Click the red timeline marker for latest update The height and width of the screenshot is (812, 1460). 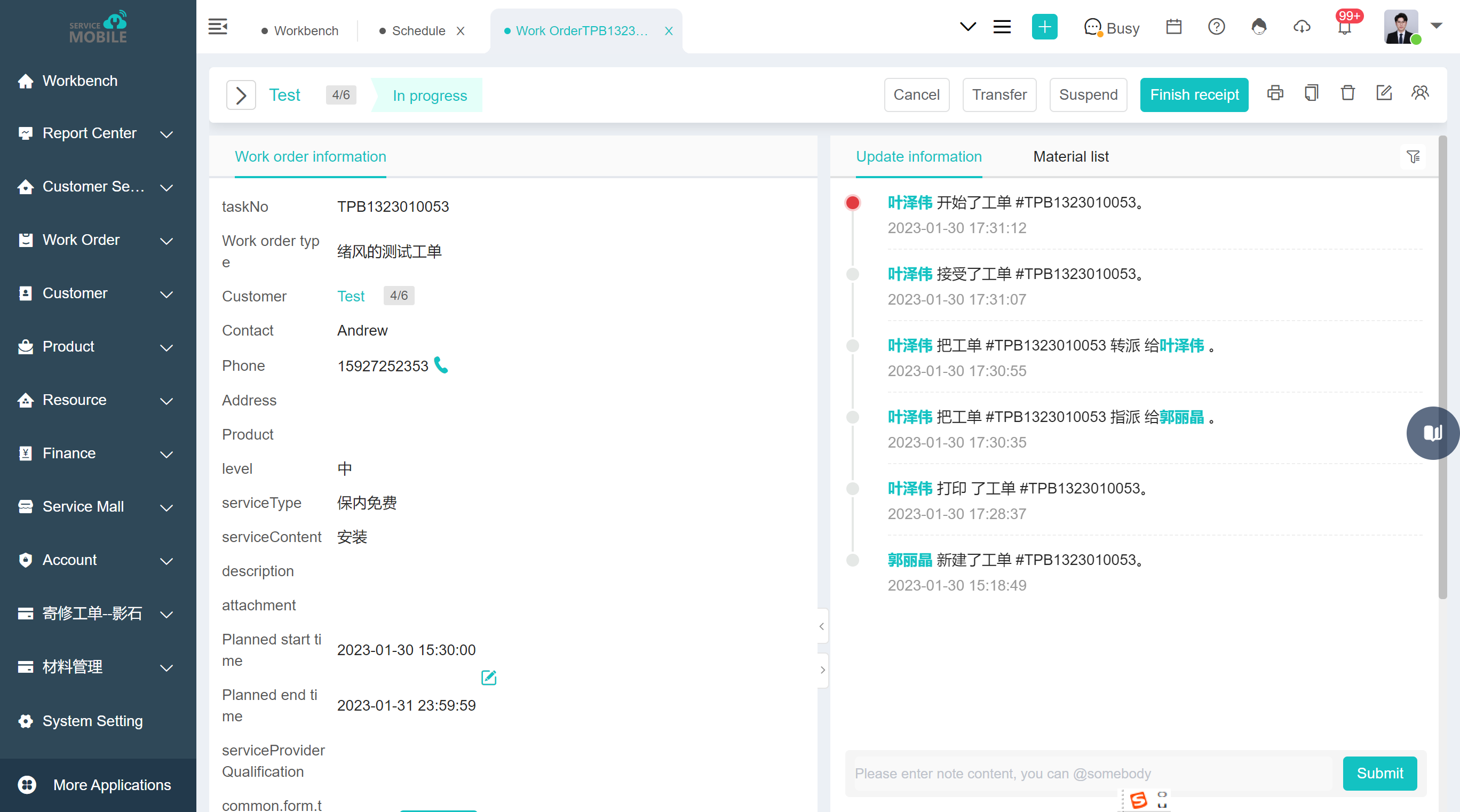point(852,202)
